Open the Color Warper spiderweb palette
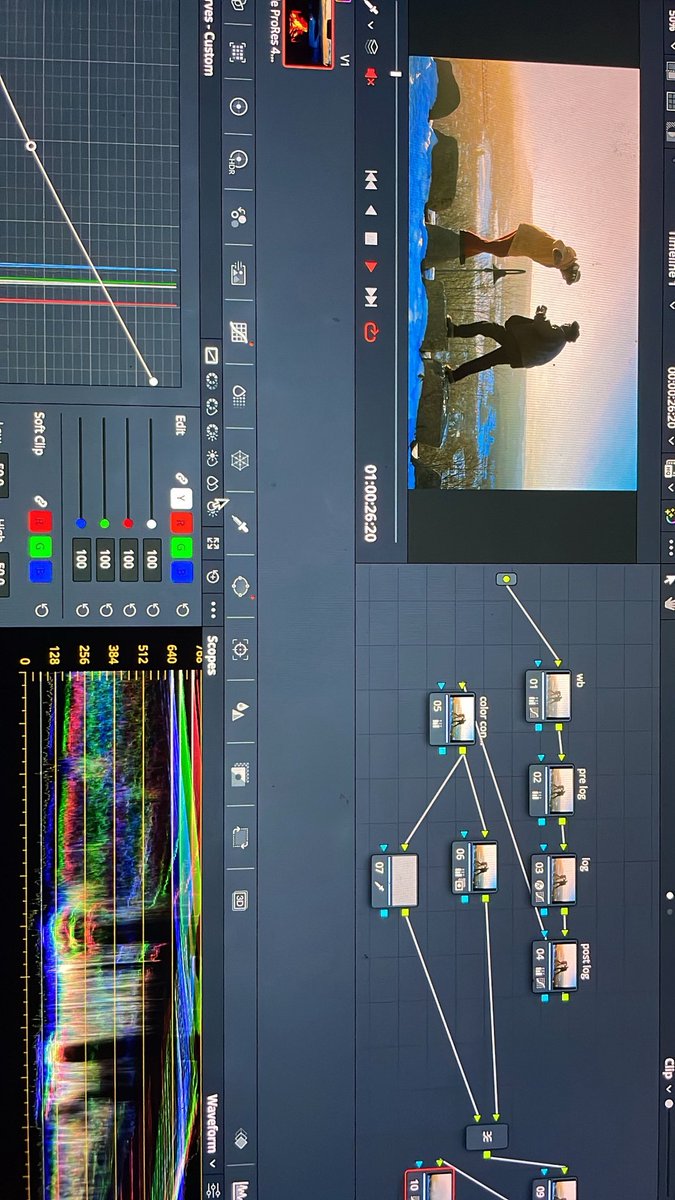The width and height of the screenshot is (675, 1200). pyautogui.click(x=240, y=460)
